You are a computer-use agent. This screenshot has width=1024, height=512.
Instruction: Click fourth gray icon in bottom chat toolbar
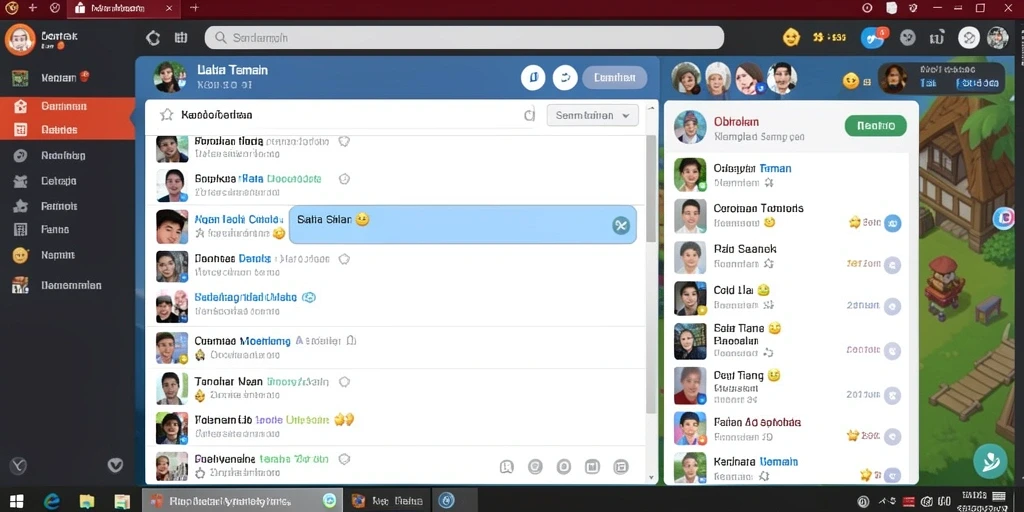pyautogui.click(x=592, y=466)
